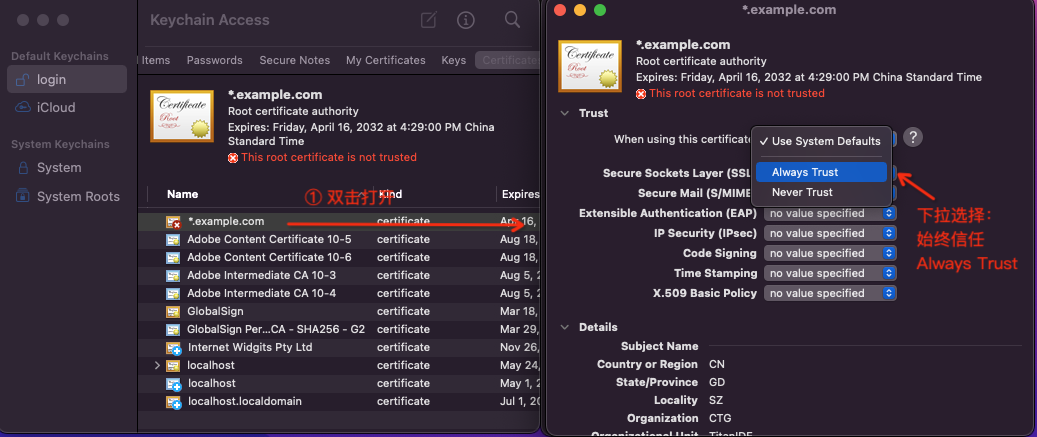This screenshot has width=1037, height=437.
Task: Choose Always Trust option
Action: click(805, 172)
